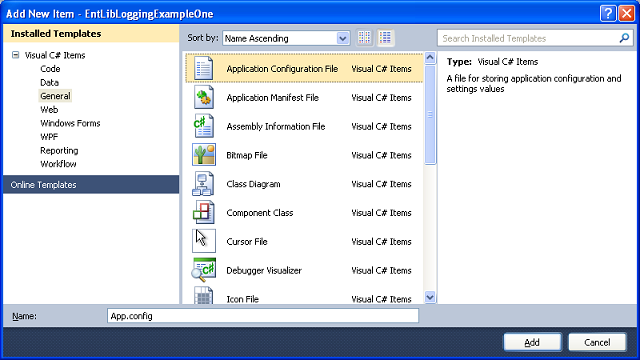
Task: Click 'Debugger Visualizer' name text
Action: [264, 270]
